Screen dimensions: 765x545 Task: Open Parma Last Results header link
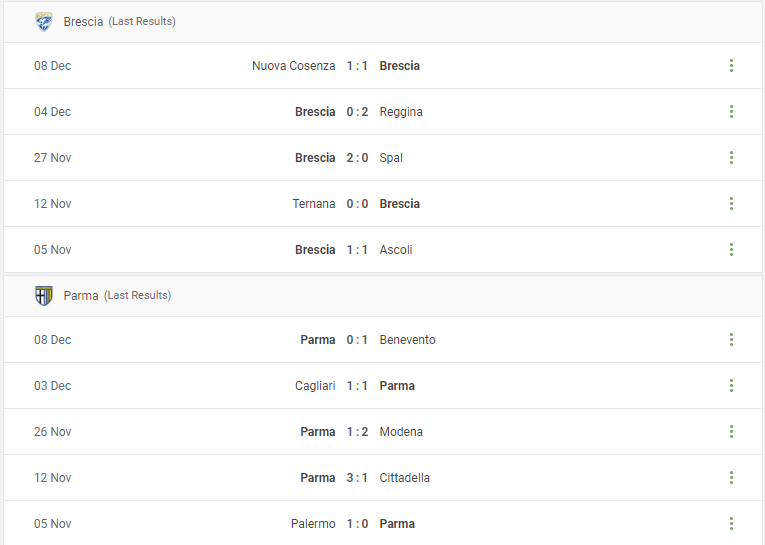point(117,296)
